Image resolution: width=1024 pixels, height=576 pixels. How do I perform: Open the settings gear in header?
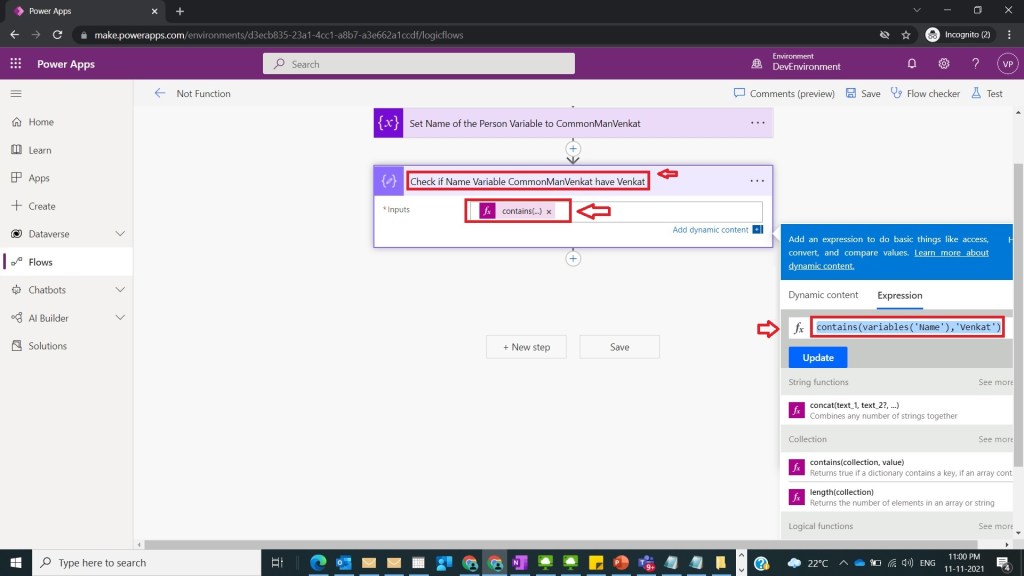[944, 64]
